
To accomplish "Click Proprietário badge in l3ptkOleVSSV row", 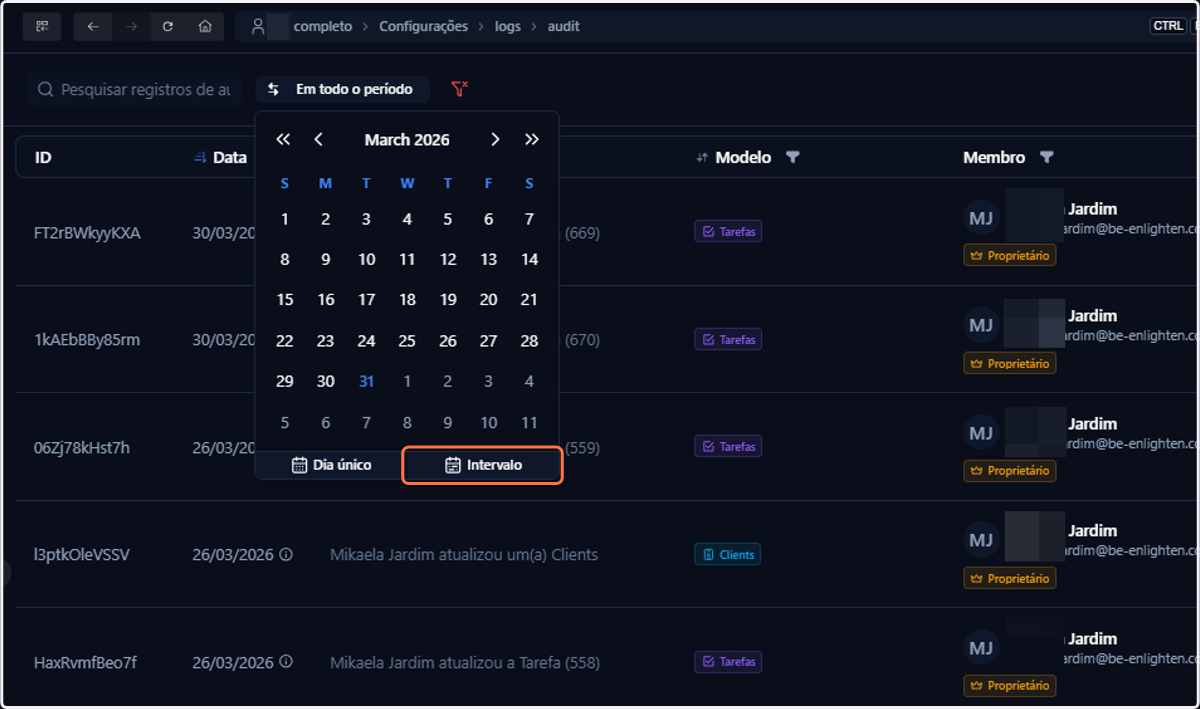I will (1010, 579).
